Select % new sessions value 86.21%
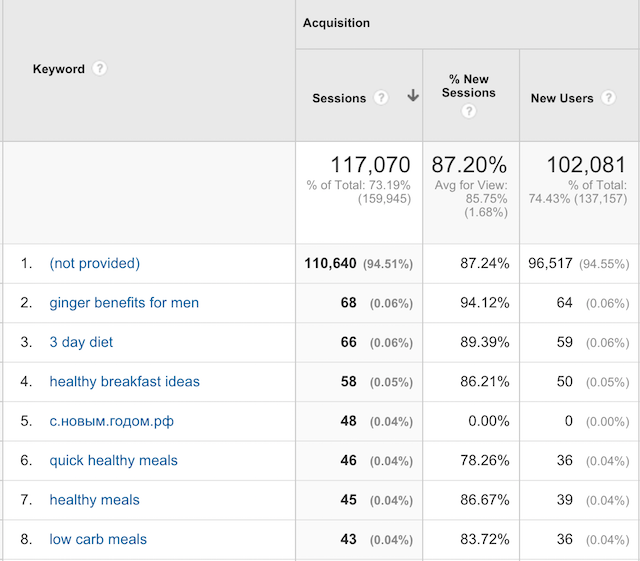Image resolution: width=640 pixels, height=561 pixels. pyautogui.click(x=484, y=381)
